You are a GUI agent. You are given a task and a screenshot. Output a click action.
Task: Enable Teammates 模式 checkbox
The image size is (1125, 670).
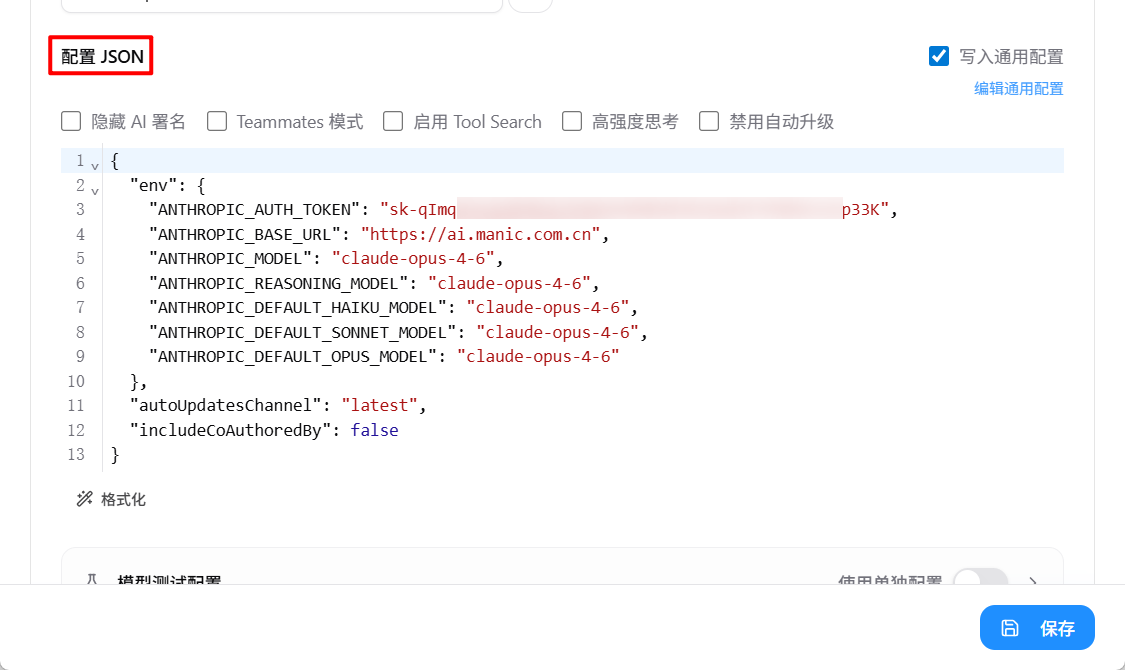coord(217,121)
